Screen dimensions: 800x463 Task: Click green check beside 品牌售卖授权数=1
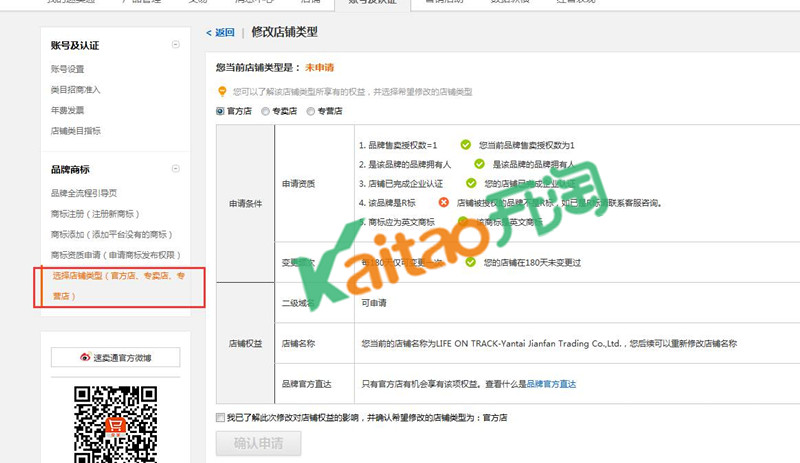pos(465,145)
